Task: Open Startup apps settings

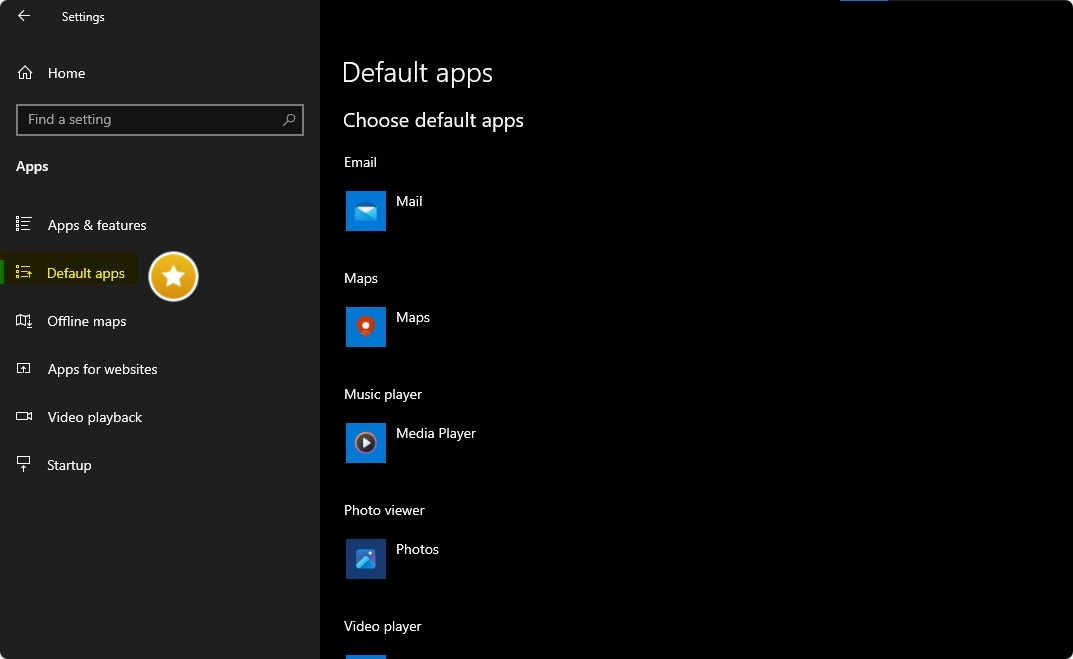Action: 69,465
